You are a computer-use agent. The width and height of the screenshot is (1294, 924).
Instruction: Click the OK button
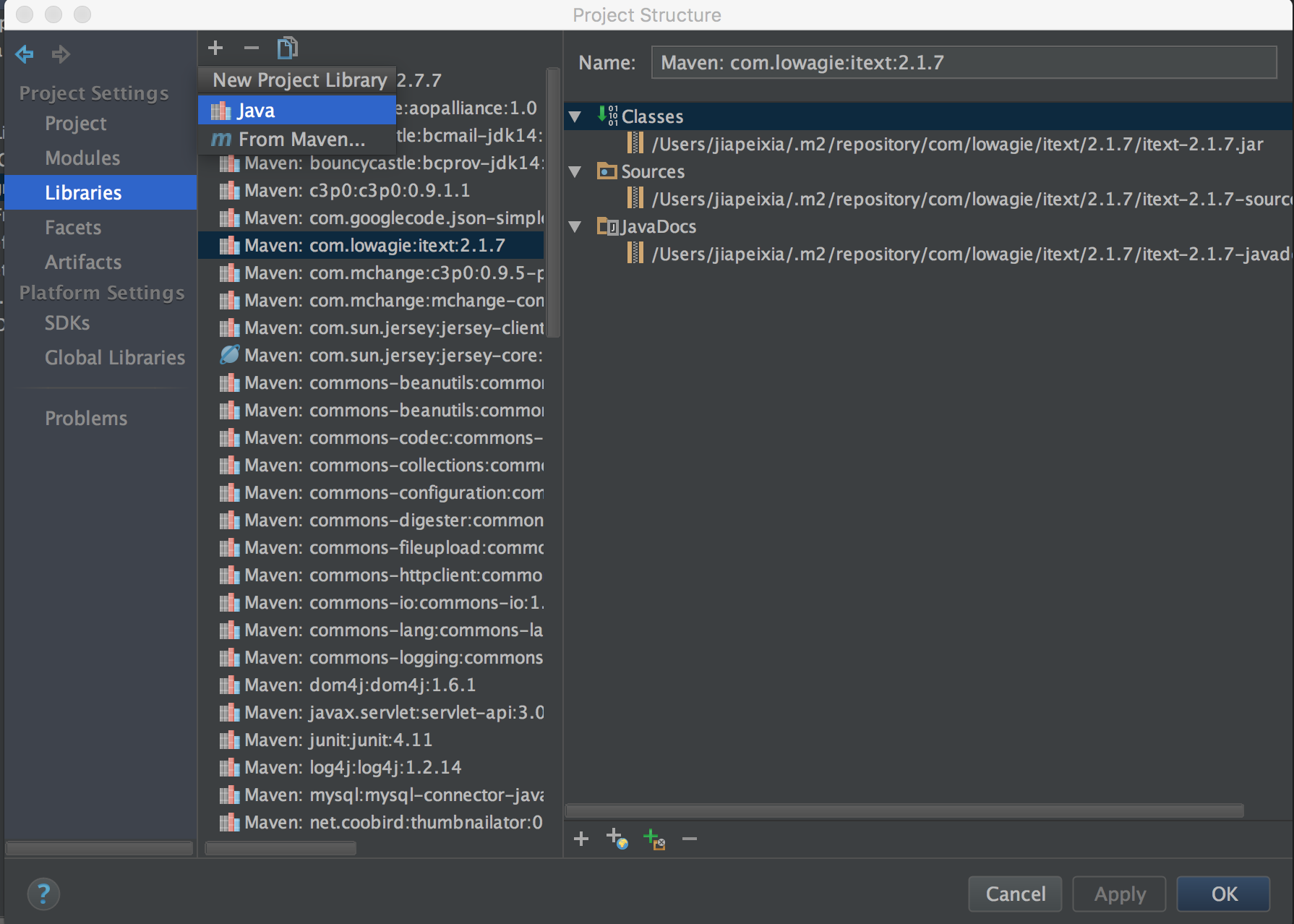point(1223,894)
